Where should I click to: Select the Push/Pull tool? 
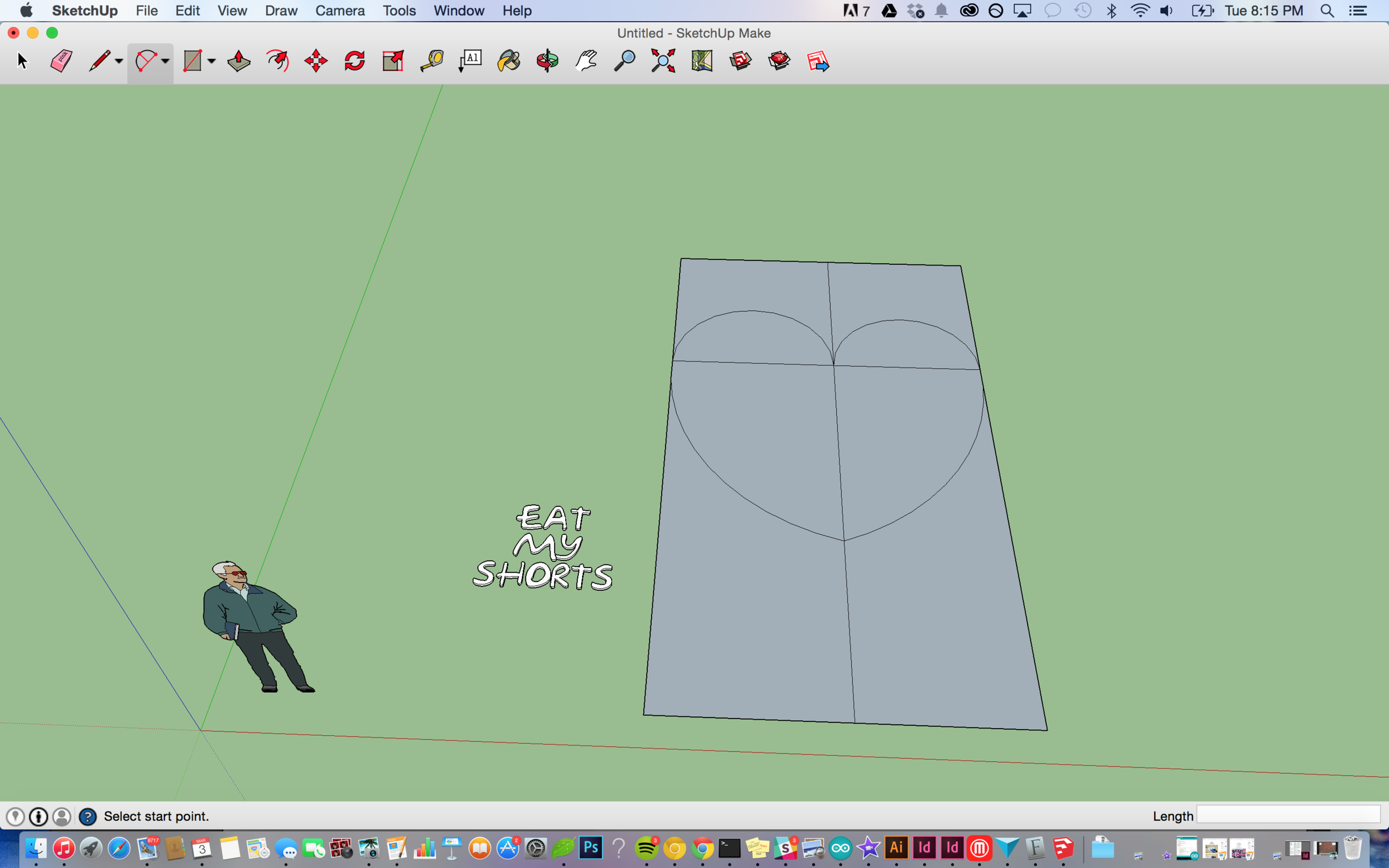(x=238, y=61)
